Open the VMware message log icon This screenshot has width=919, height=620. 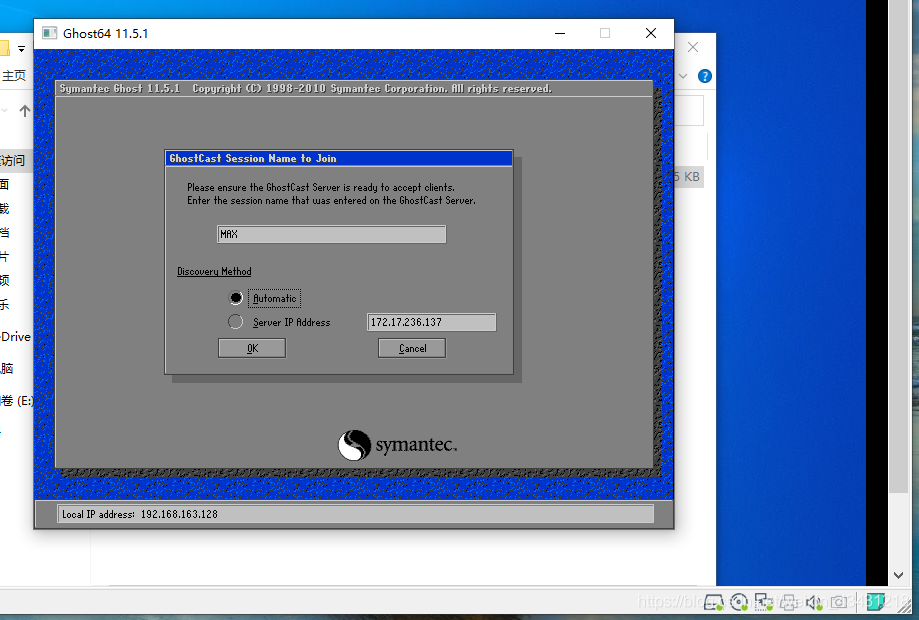[x=876, y=602]
